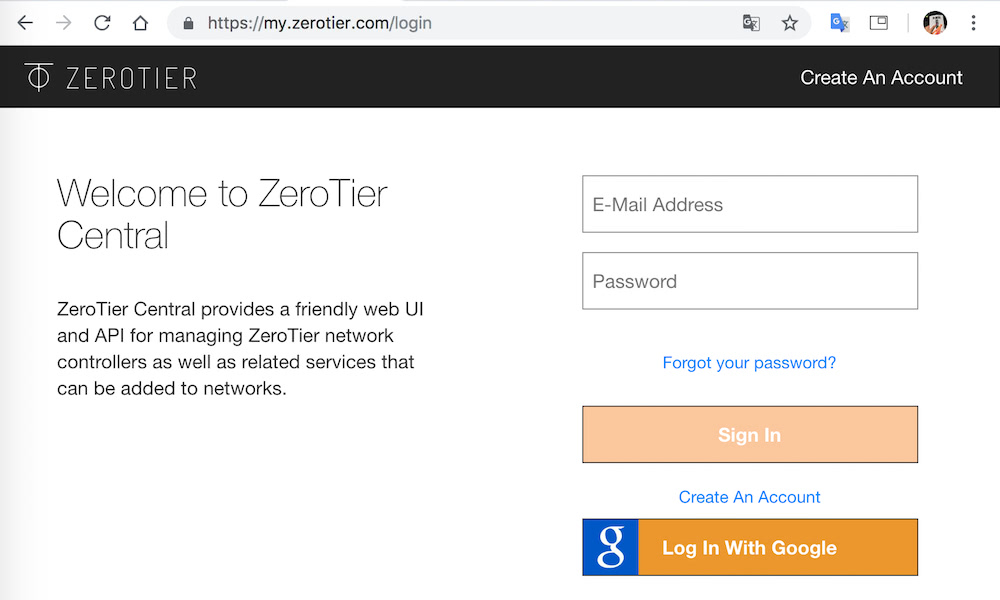
Task: Click the browser forward arrow
Action: click(64, 23)
